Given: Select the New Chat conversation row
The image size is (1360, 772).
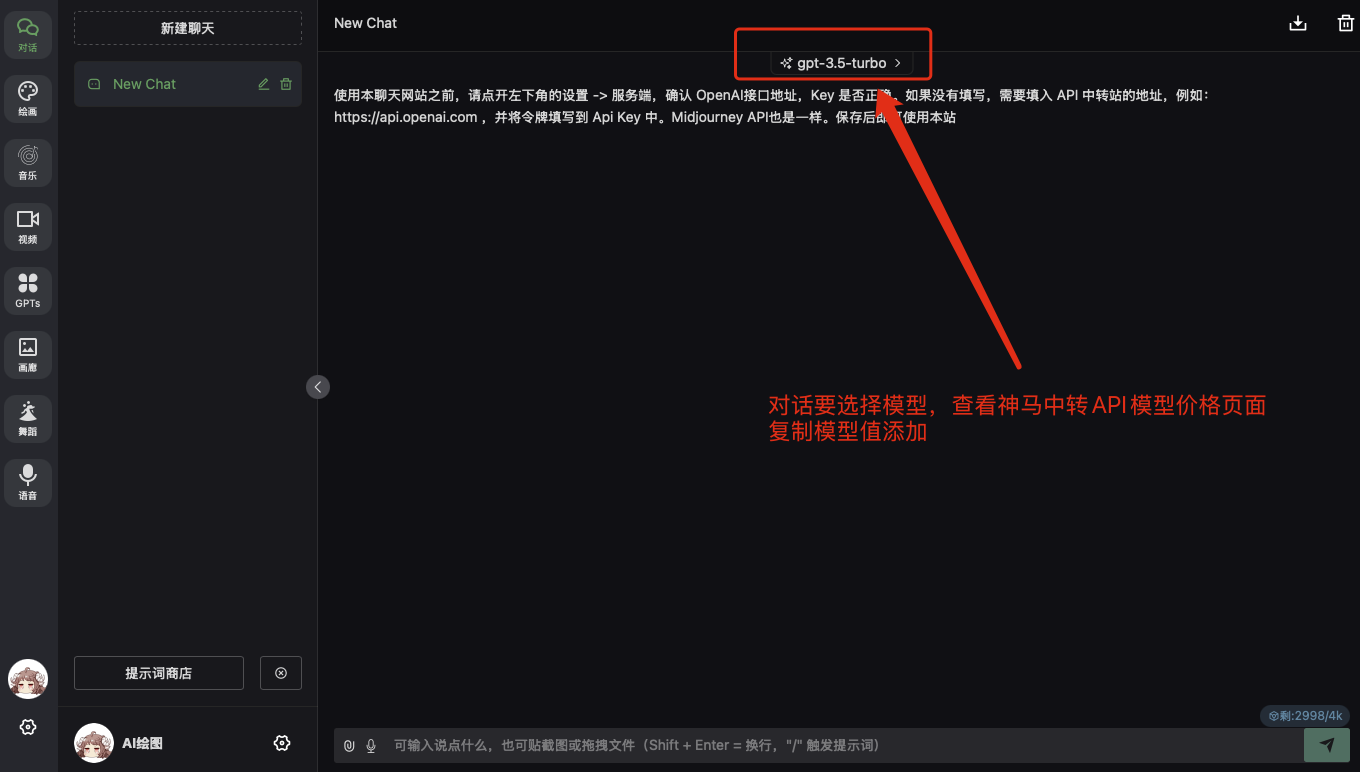Looking at the screenshot, I should coord(188,84).
